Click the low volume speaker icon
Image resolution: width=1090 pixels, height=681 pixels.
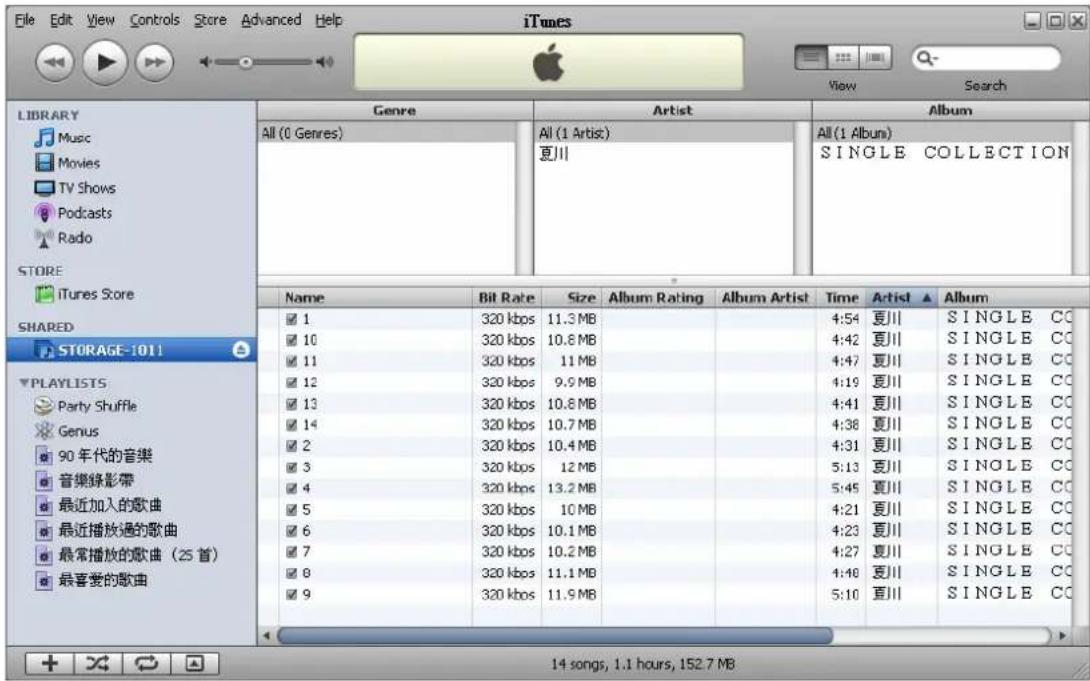click(205, 63)
